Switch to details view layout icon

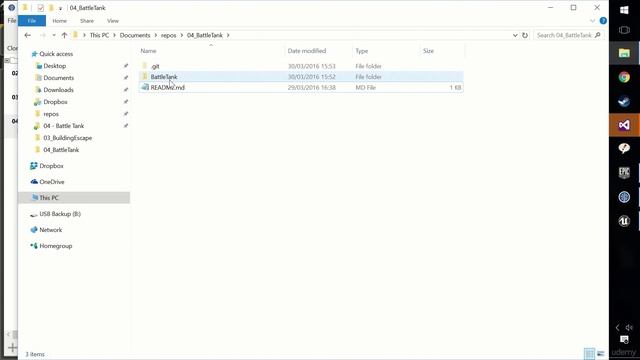pos(589,353)
